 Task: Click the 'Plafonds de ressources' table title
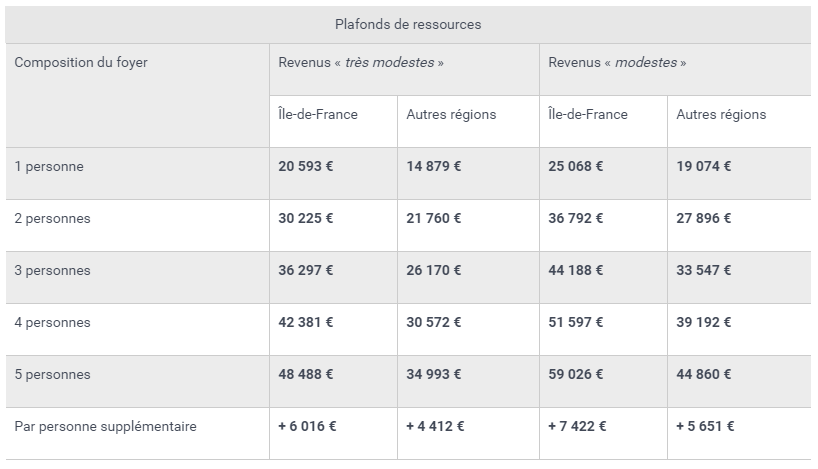click(407, 25)
